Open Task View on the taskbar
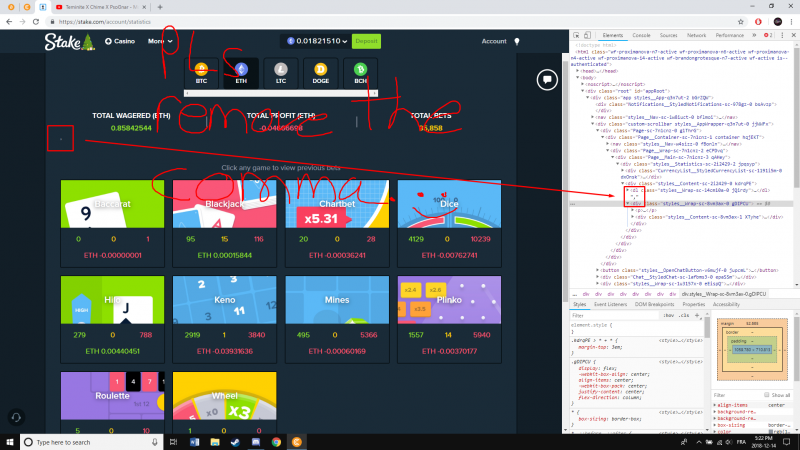This screenshot has height=450, width=800. click(x=173, y=442)
